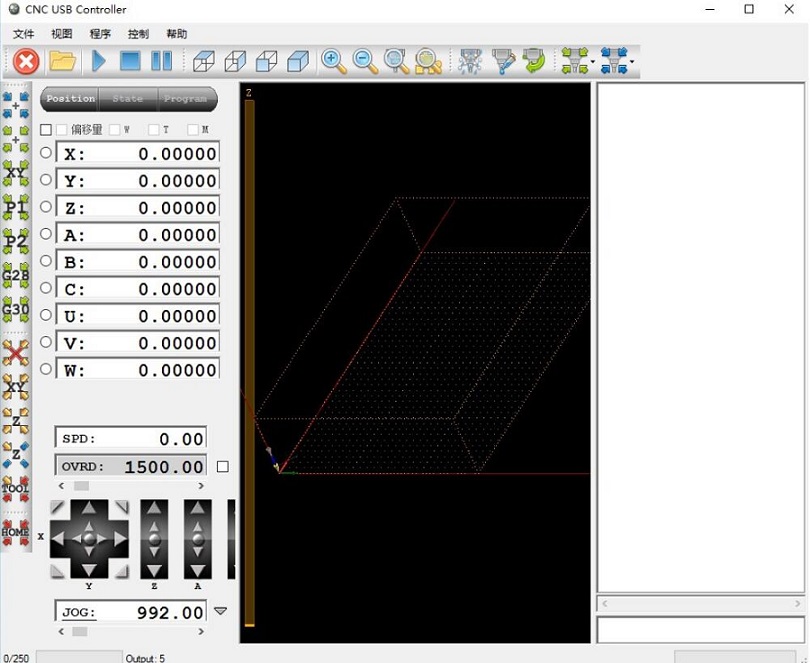Click the TOOL sidebar icon

tap(16, 488)
